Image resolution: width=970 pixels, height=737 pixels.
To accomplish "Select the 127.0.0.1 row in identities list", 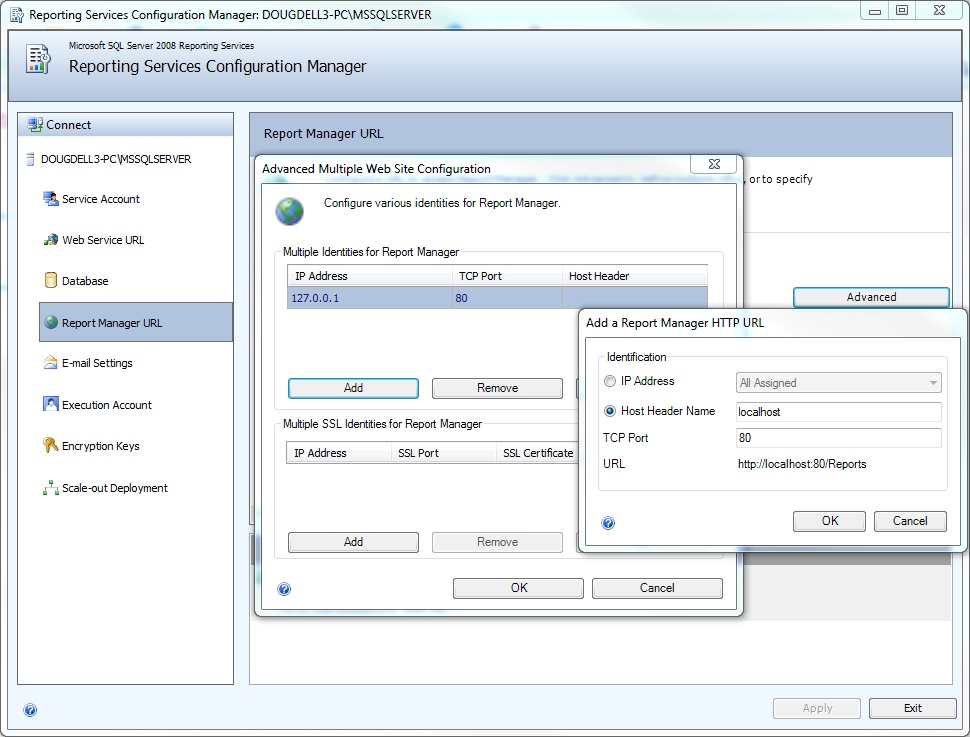I will pos(497,298).
